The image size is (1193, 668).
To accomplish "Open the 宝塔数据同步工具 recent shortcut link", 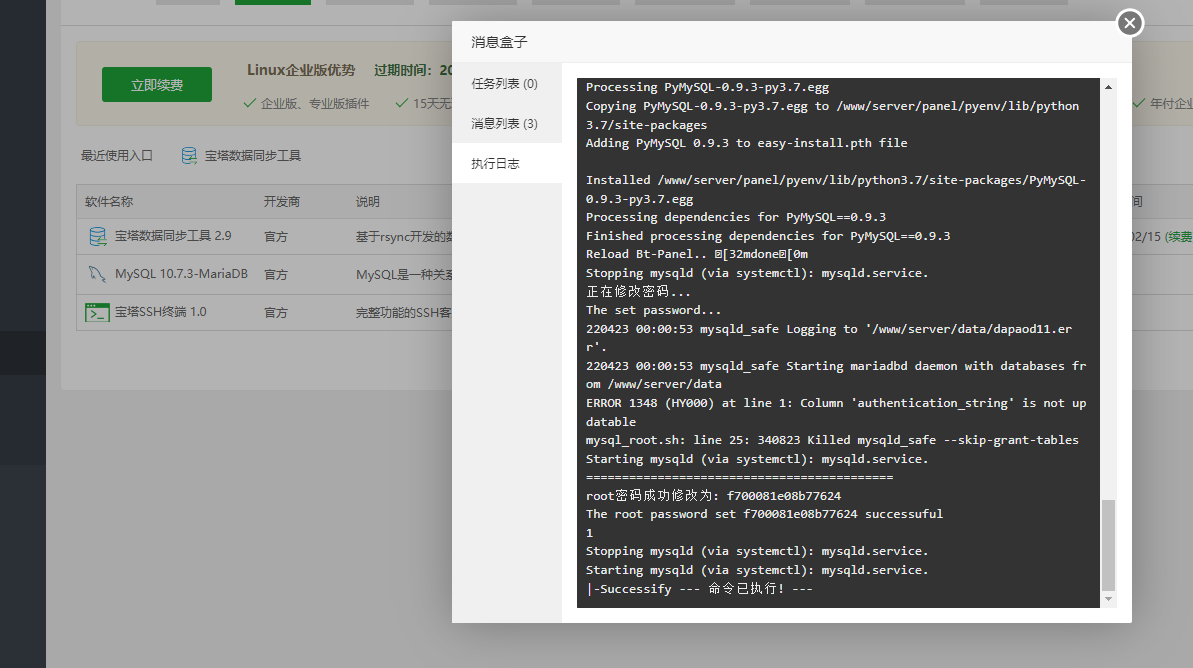I will click(x=253, y=156).
